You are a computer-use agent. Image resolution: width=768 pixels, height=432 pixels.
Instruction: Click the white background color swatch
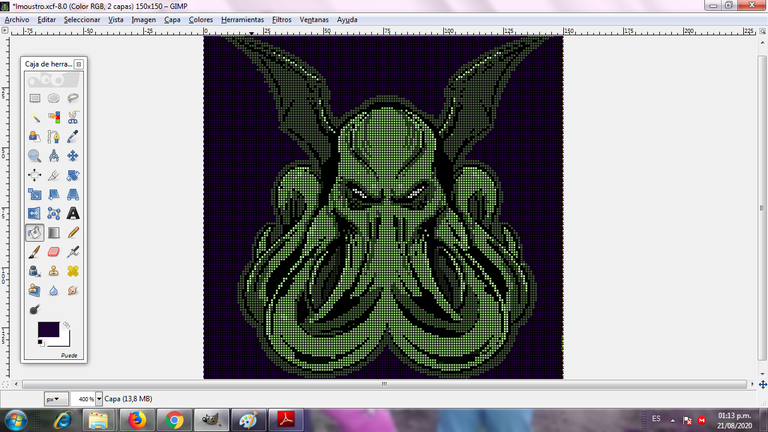click(64, 341)
